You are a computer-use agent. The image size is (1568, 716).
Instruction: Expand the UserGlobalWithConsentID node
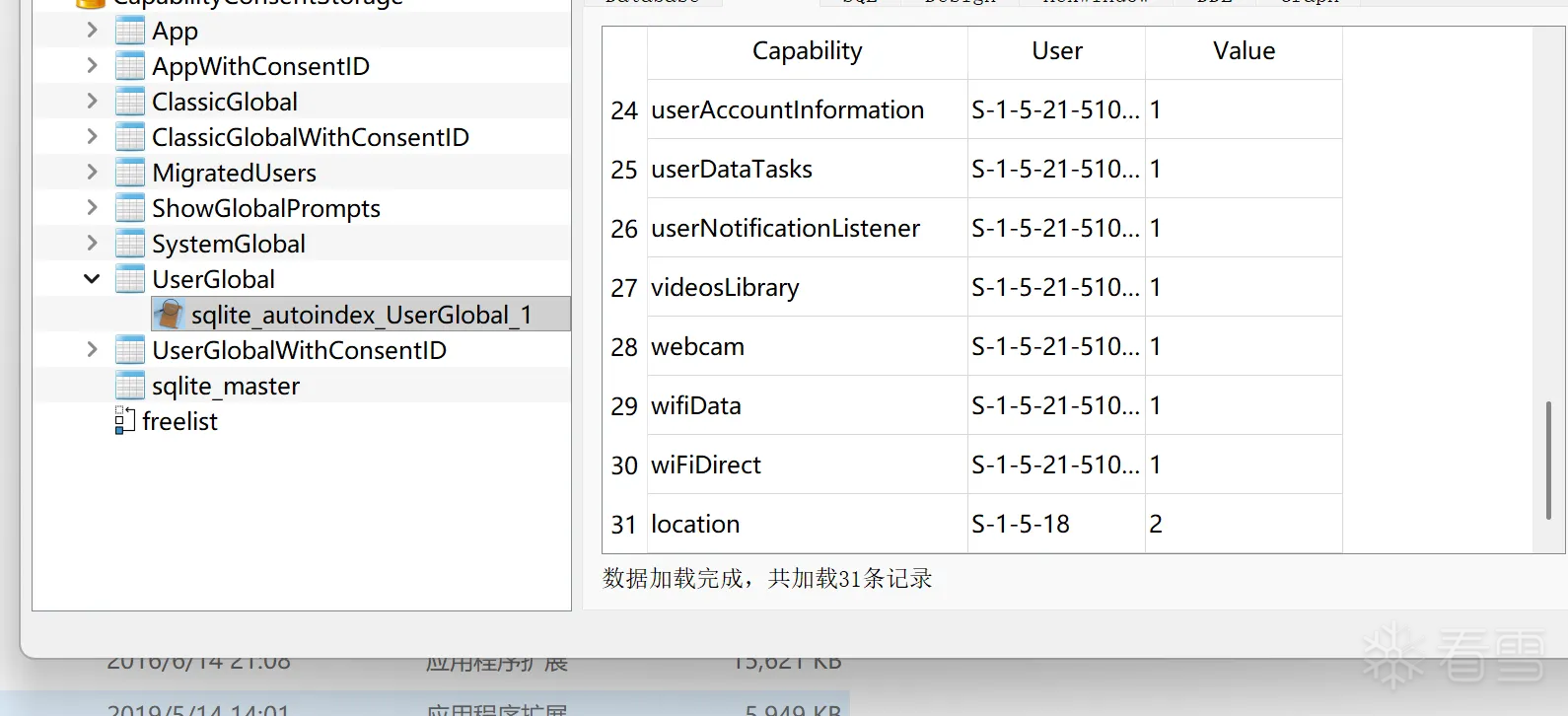92,350
